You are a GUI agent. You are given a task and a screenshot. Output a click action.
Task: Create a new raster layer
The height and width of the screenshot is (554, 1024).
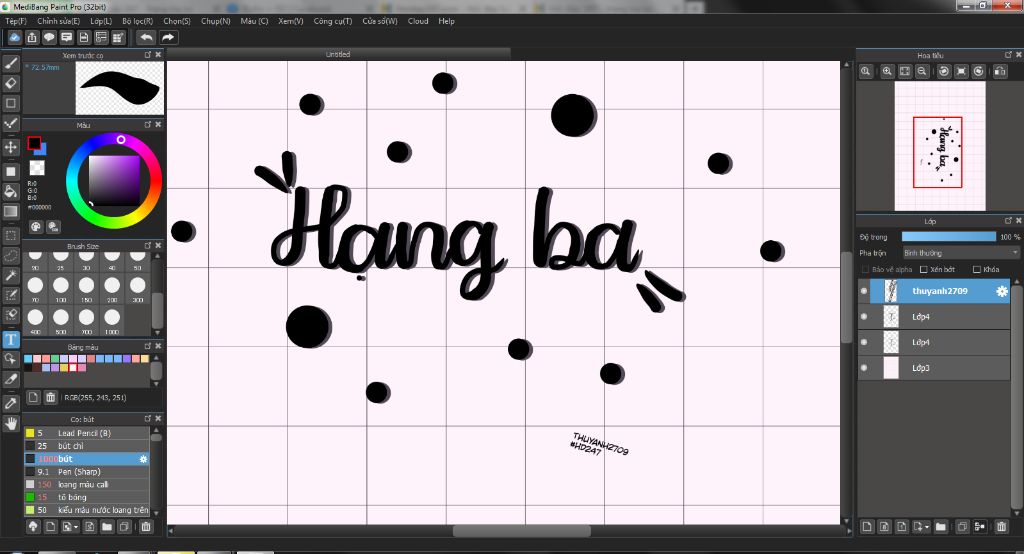867,527
